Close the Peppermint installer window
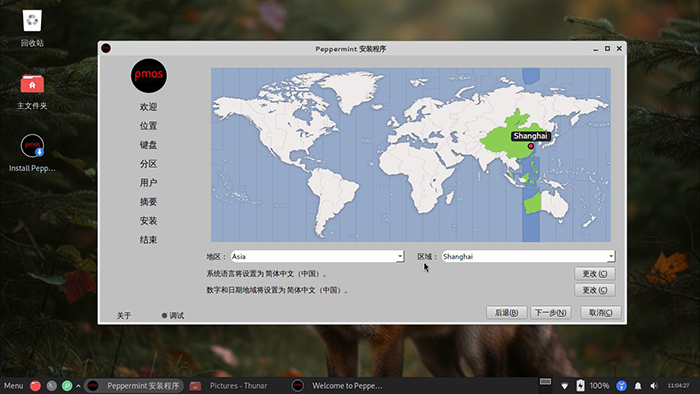The image size is (700, 394). 619,48
